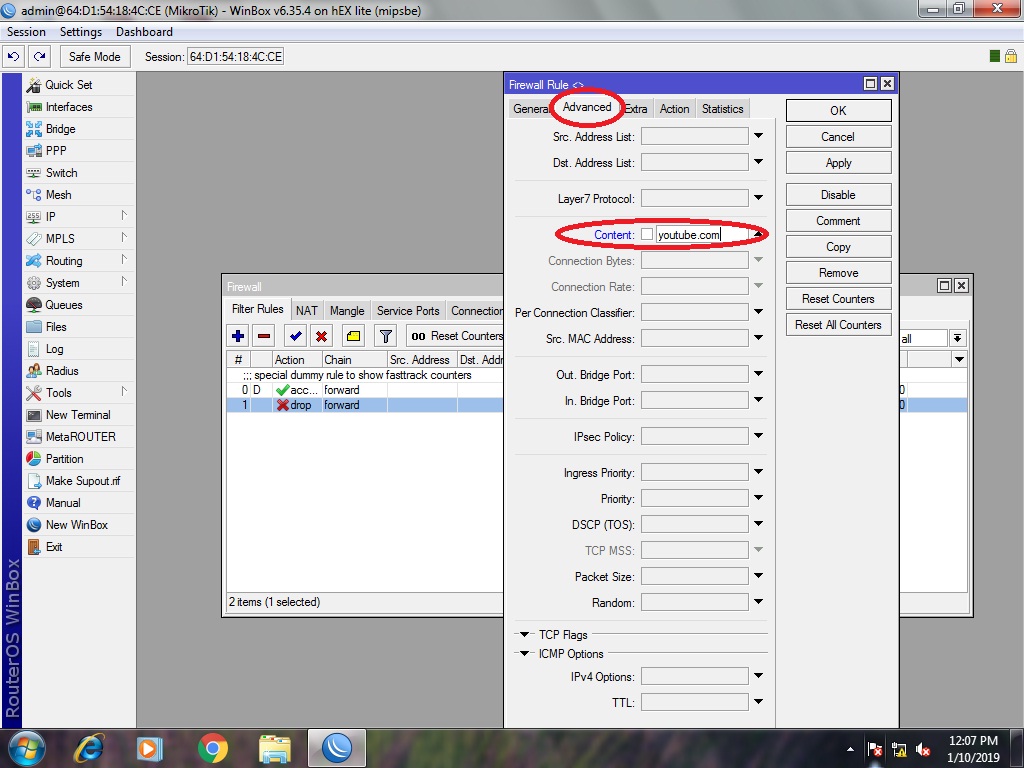Click the Apply button
The height and width of the screenshot is (768, 1024).
click(839, 163)
